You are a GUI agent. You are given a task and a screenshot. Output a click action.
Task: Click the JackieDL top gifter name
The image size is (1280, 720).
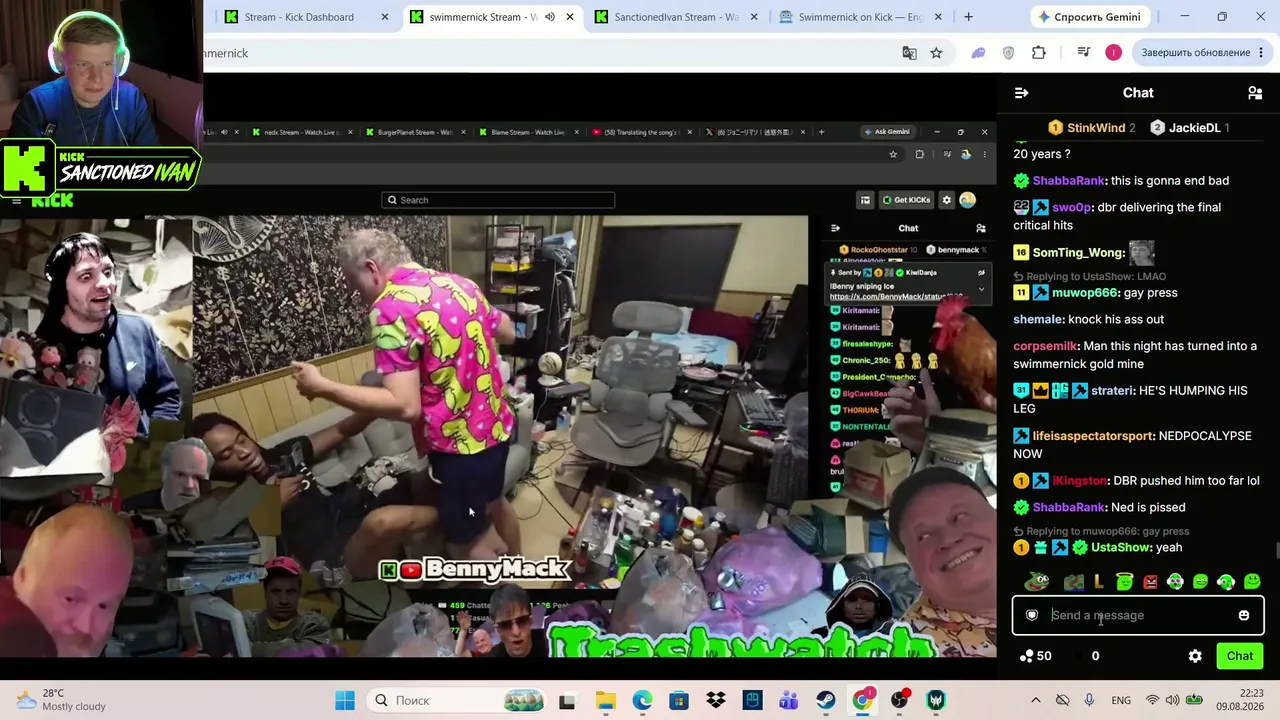click(x=1194, y=128)
